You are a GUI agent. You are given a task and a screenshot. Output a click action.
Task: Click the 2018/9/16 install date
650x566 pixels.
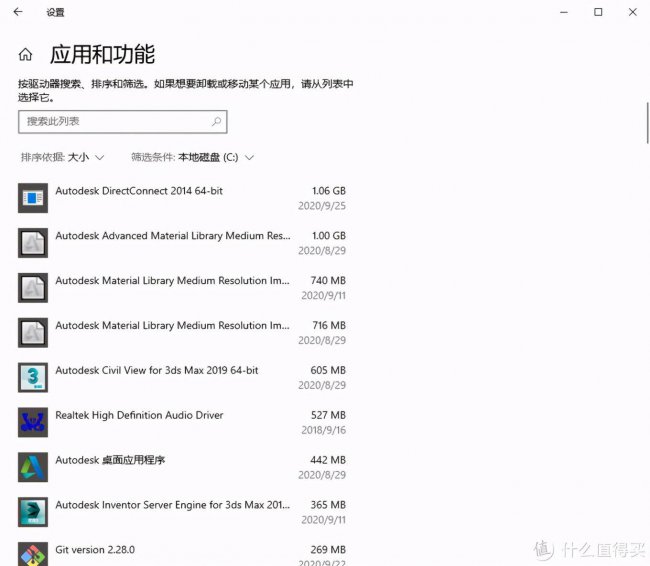click(x=323, y=430)
